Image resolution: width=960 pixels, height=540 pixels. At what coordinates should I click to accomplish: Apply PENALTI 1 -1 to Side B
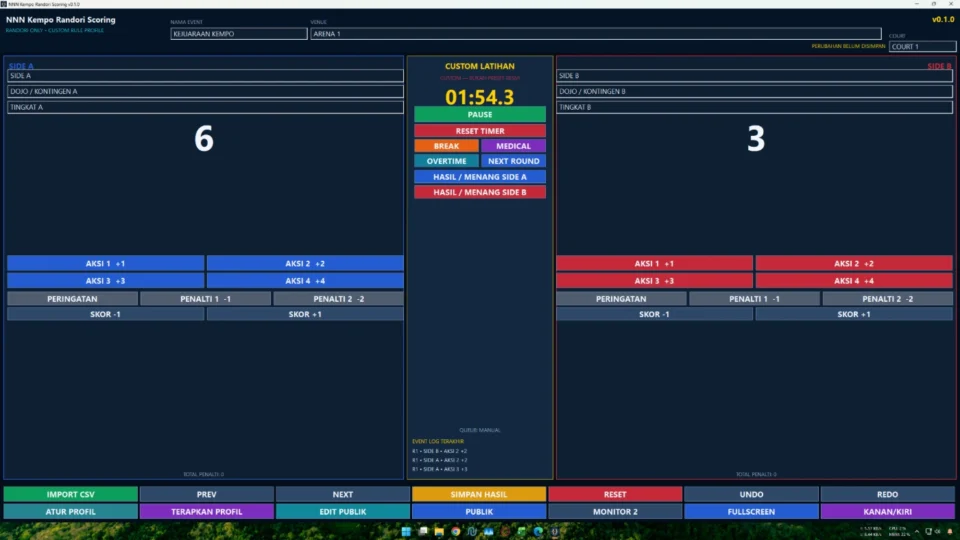click(x=754, y=299)
